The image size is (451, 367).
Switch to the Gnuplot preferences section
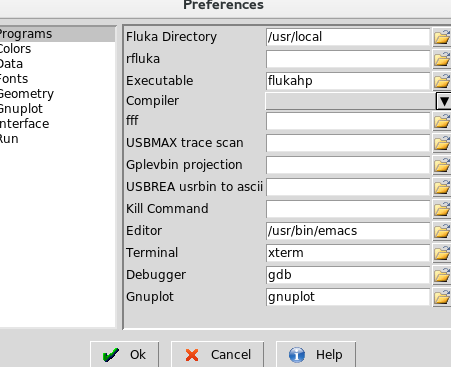click(x=21, y=109)
